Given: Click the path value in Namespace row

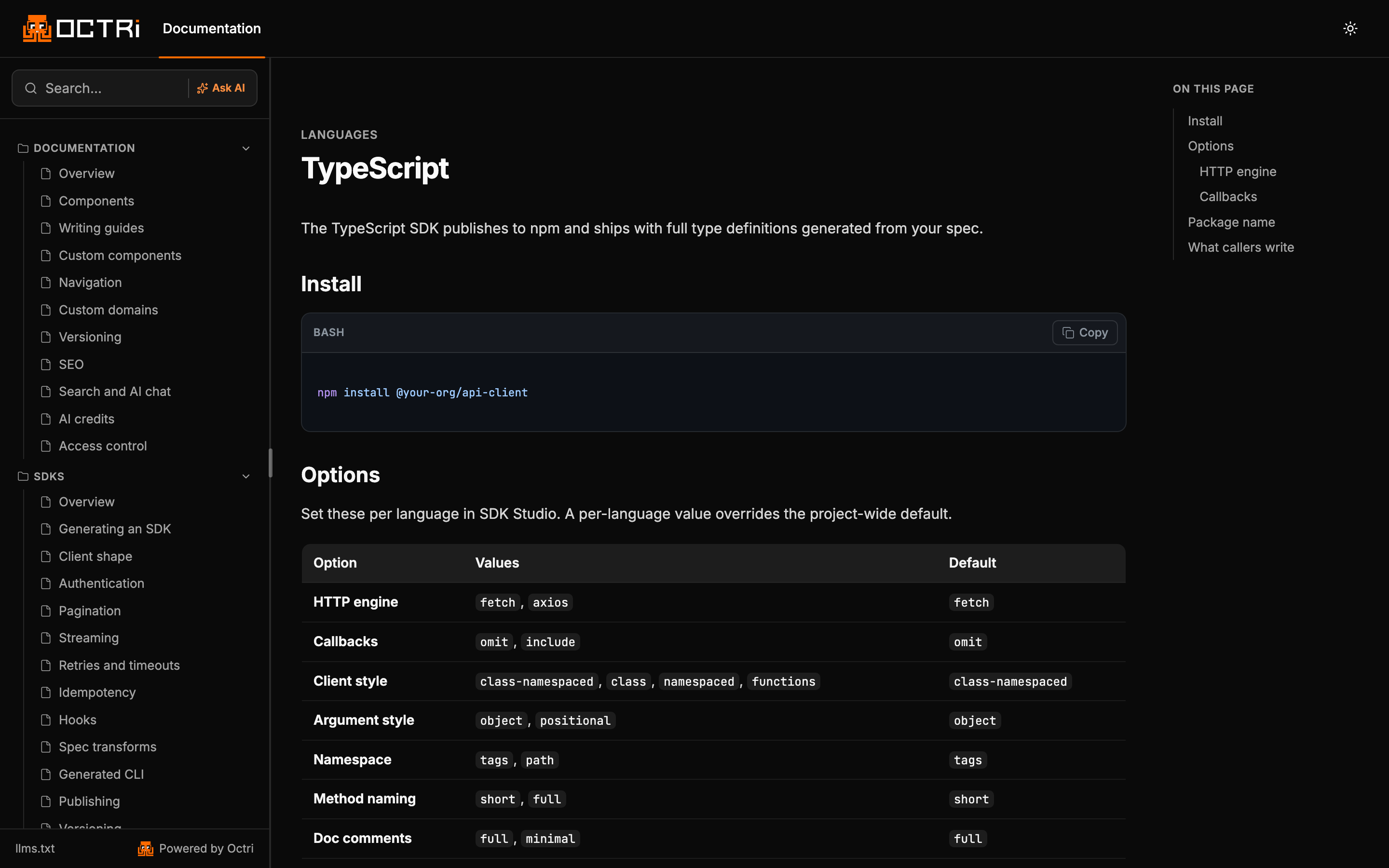Looking at the screenshot, I should [x=540, y=760].
